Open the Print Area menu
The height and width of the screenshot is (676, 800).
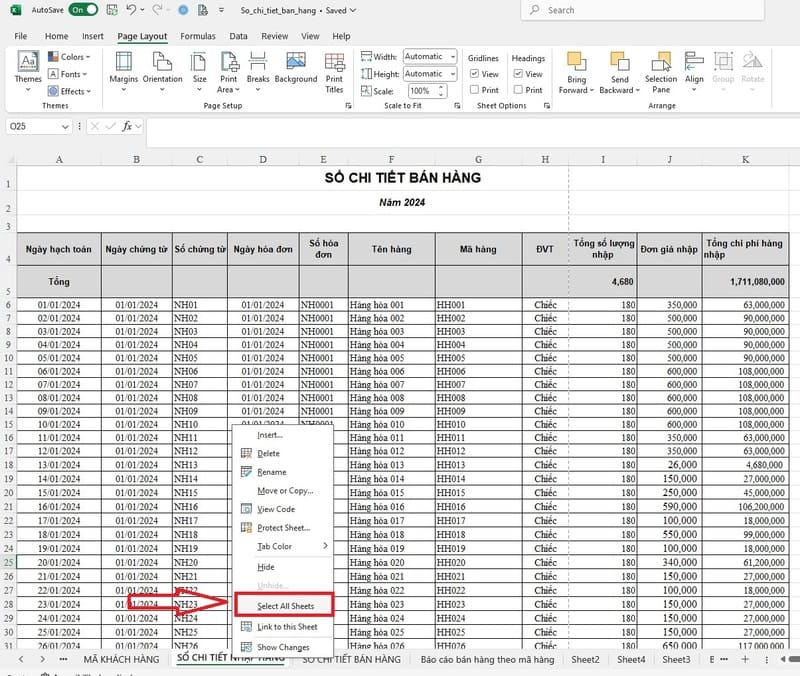[228, 72]
